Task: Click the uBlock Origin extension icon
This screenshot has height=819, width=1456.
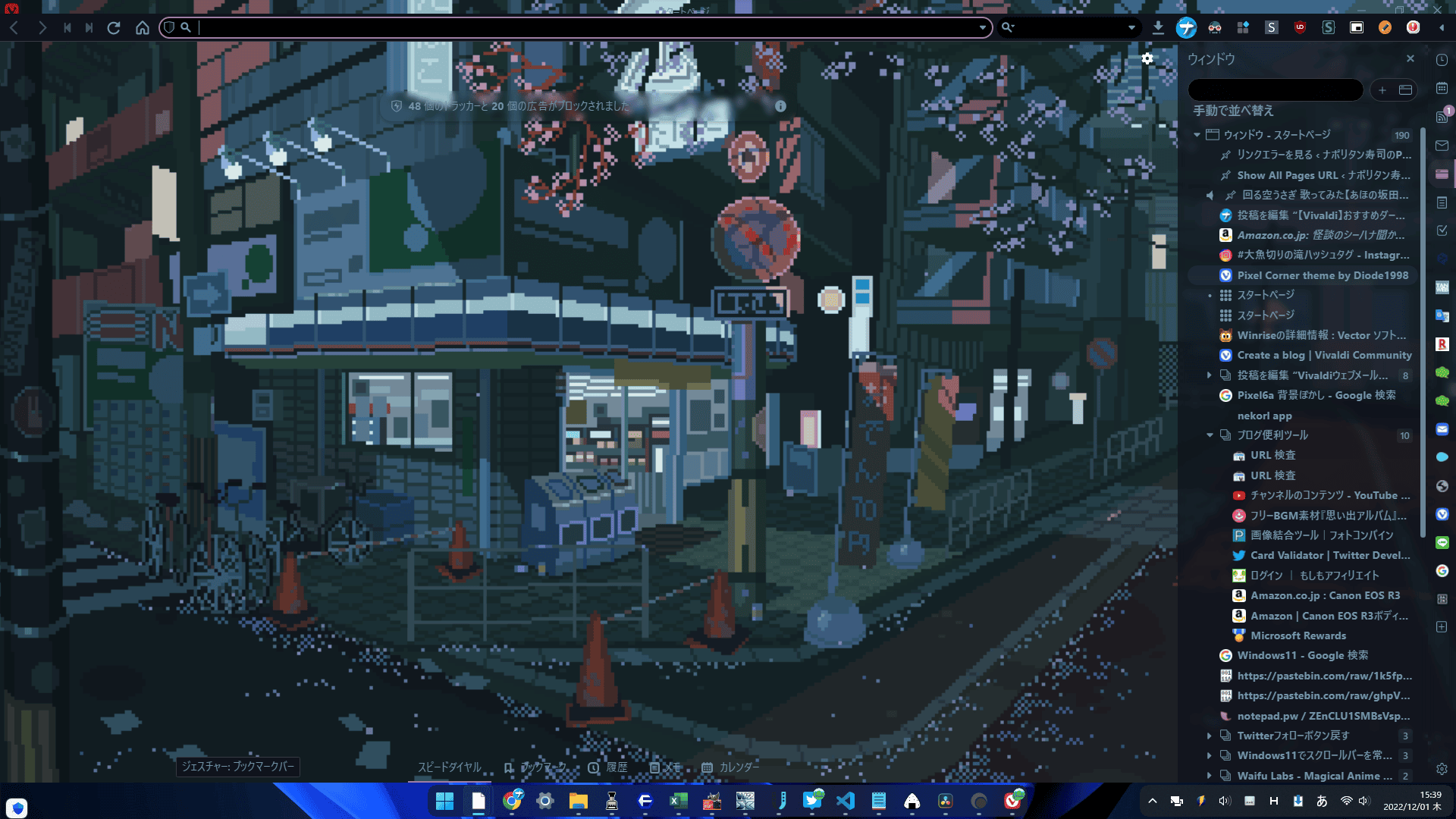Action: (x=1300, y=27)
